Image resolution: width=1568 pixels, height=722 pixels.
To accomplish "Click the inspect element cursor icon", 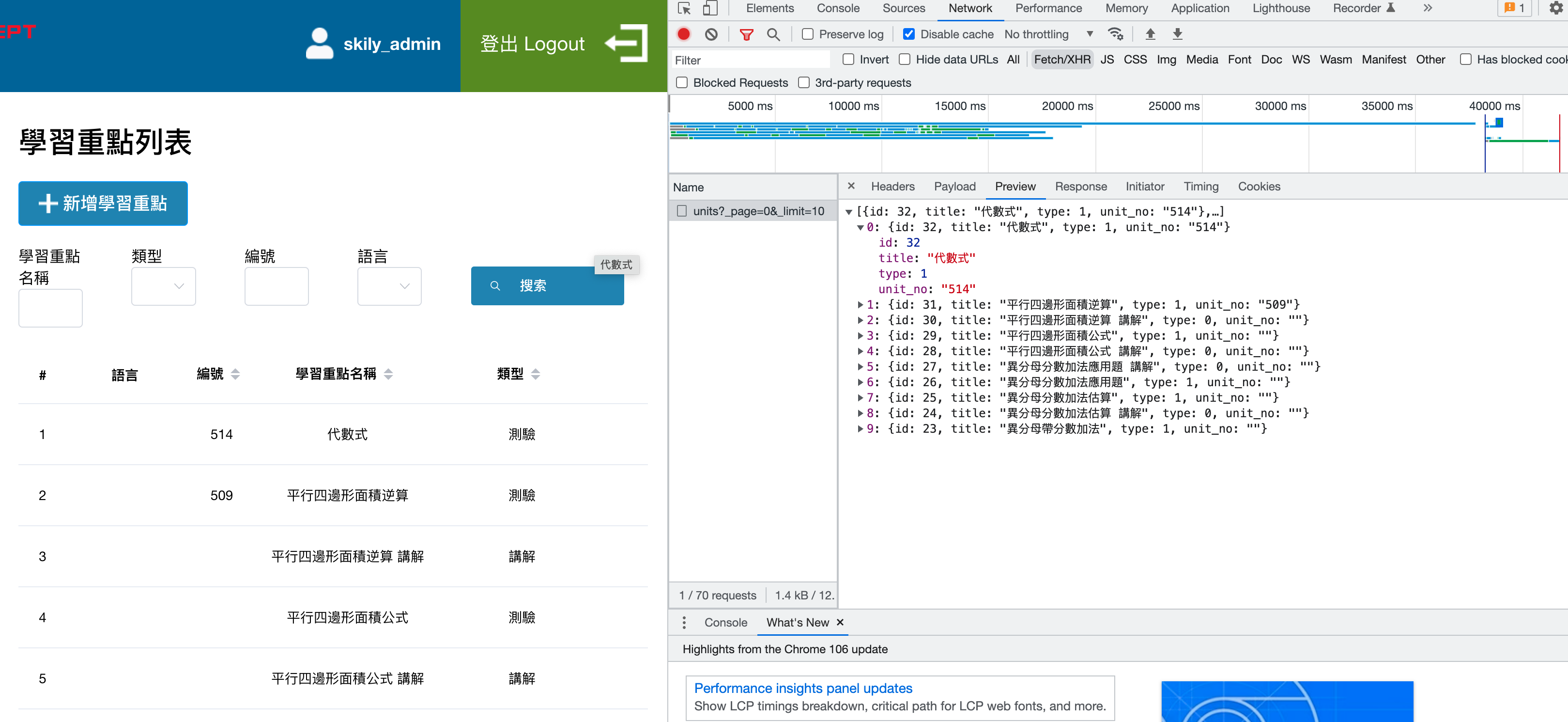I will point(684,9).
